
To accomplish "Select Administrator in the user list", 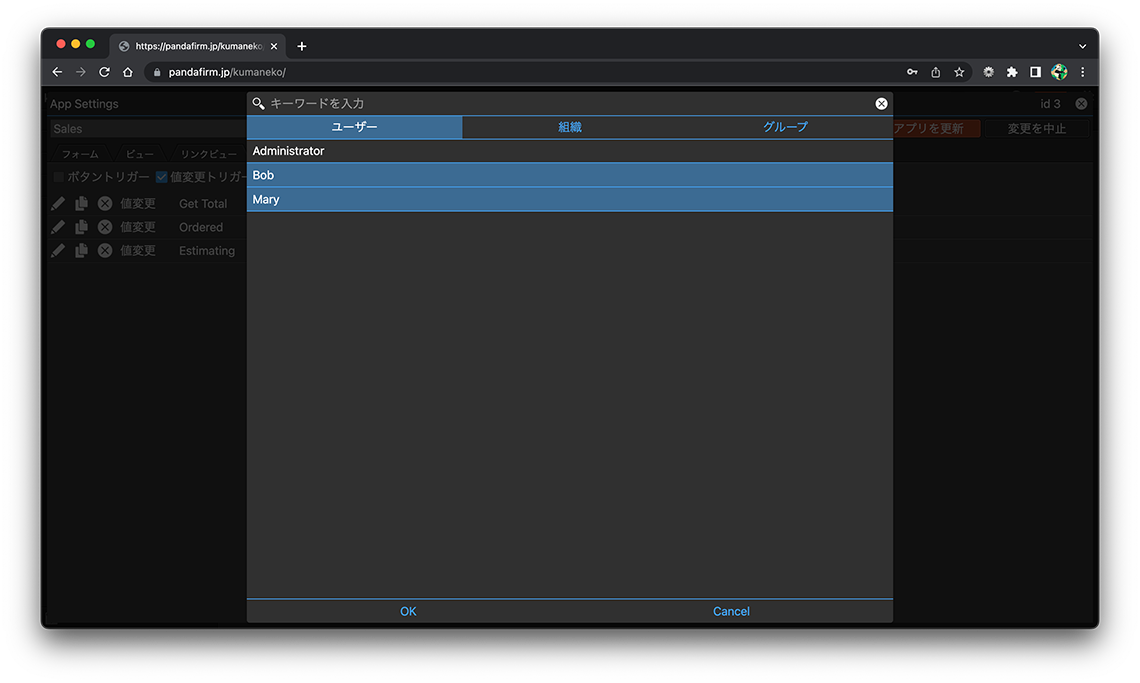I will click(x=569, y=151).
